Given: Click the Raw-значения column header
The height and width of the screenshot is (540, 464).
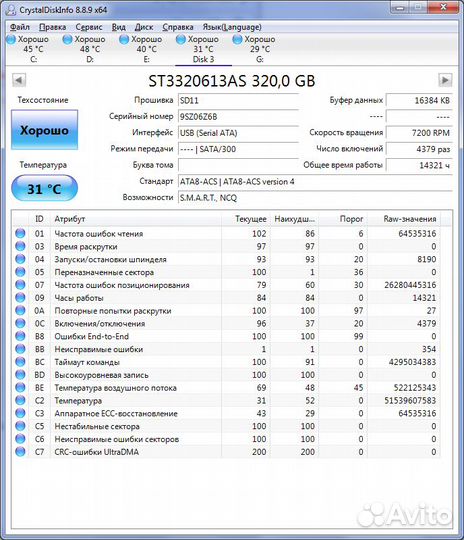Looking at the screenshot, I should 404,219.
